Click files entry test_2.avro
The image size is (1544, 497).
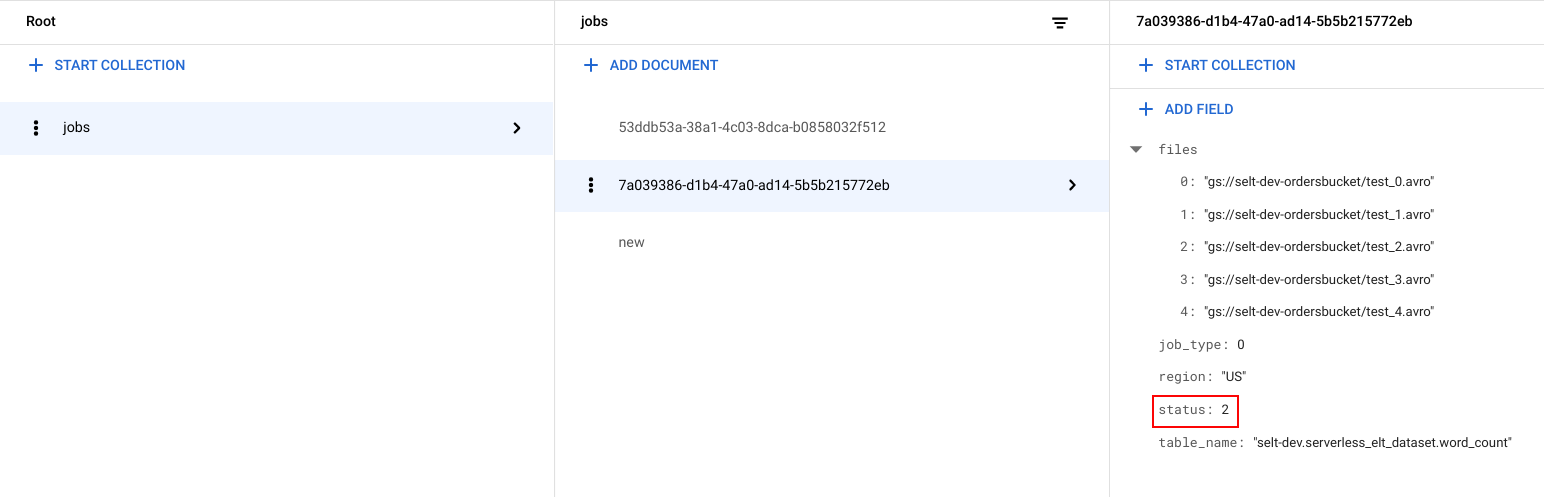[1320, 247]
